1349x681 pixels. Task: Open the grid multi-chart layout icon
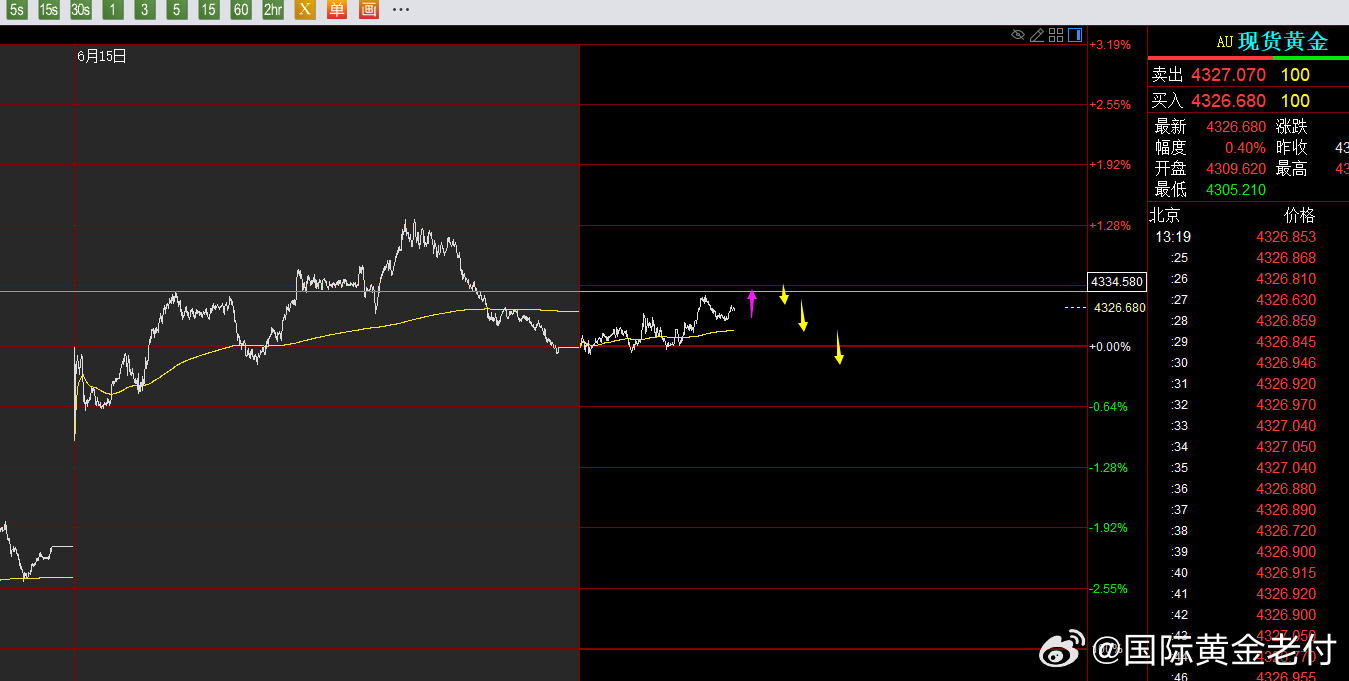click(1056, 35)
